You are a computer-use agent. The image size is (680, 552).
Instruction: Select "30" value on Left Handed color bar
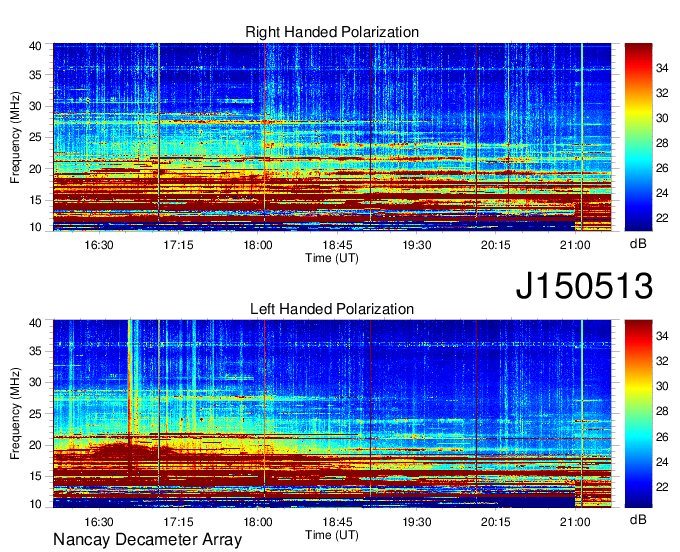[x=662, y=386]
